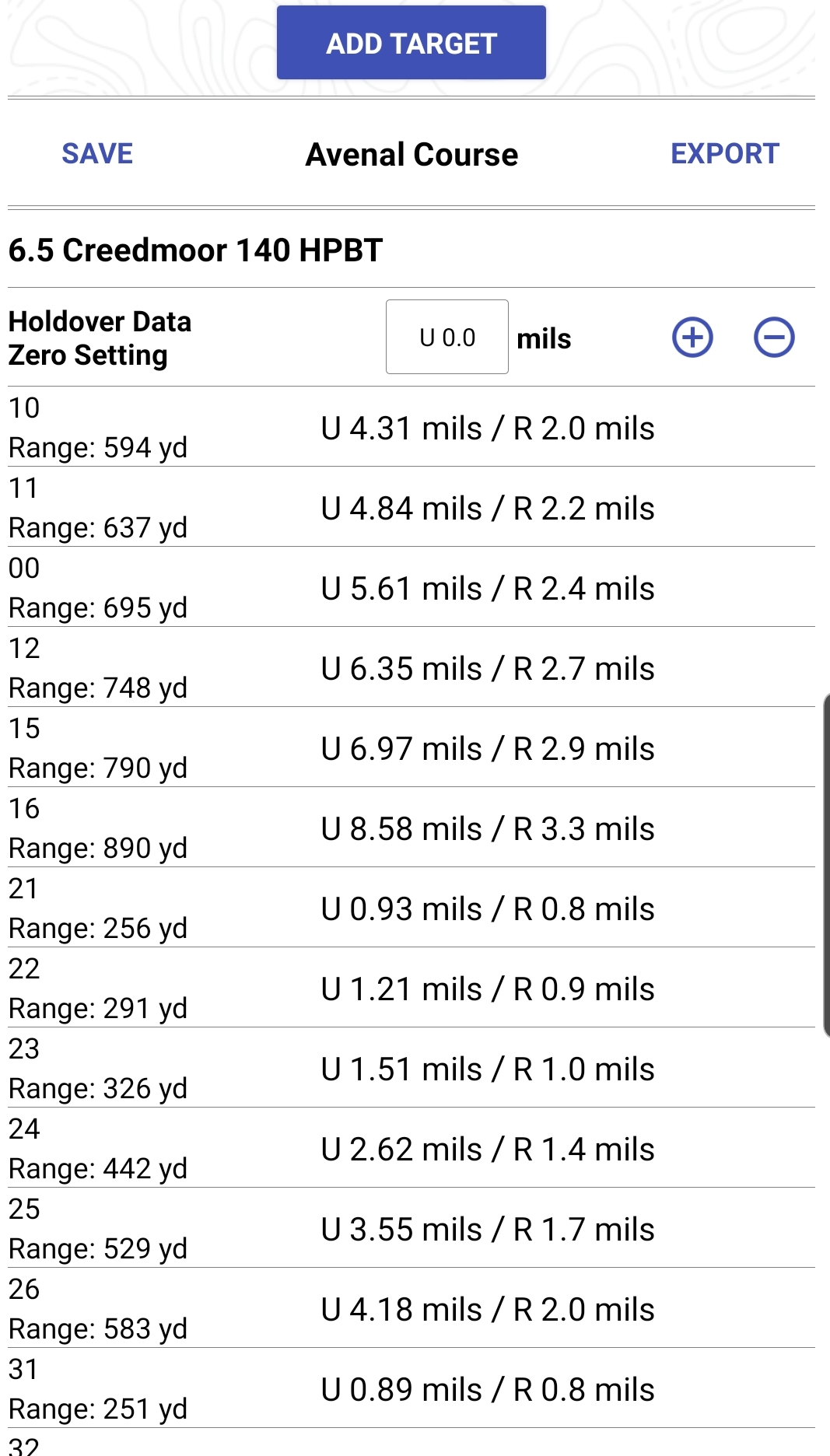This screenshot has height=1456, width=830.
Task: Select target 10 at 594 yd
Action: pyautogui.click(x=411, y=427)
